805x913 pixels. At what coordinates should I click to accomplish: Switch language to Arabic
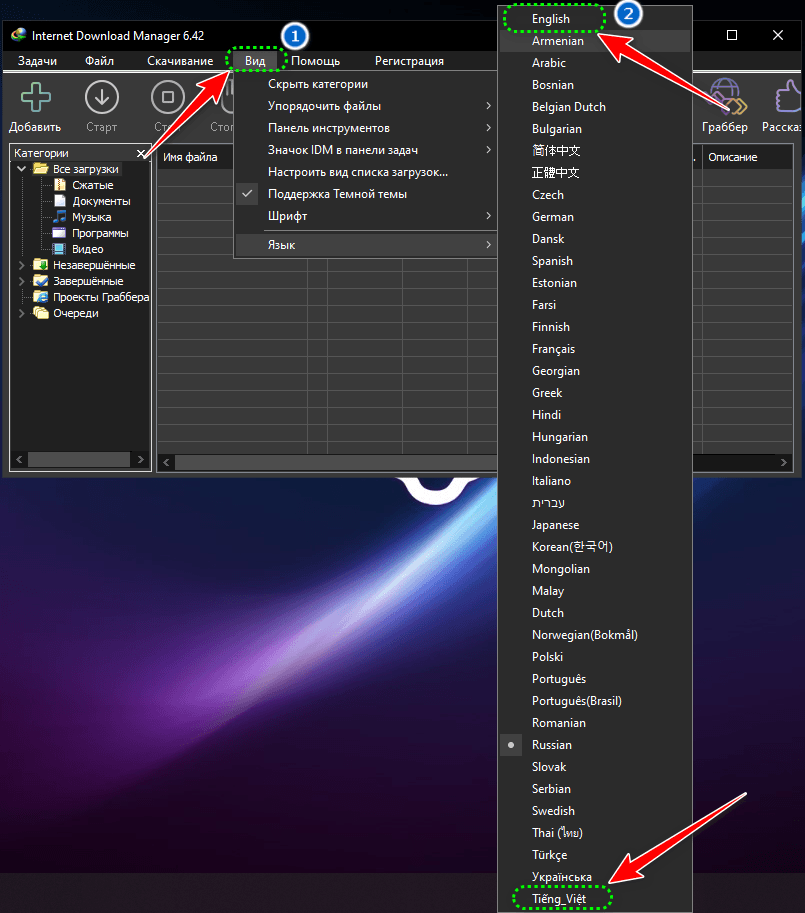595,63
